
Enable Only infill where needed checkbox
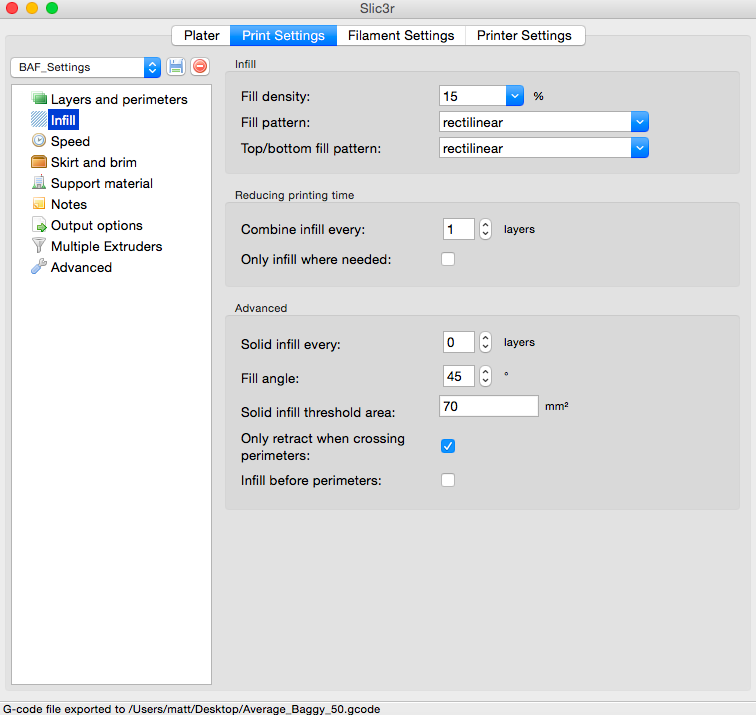[x=448, y=260]
